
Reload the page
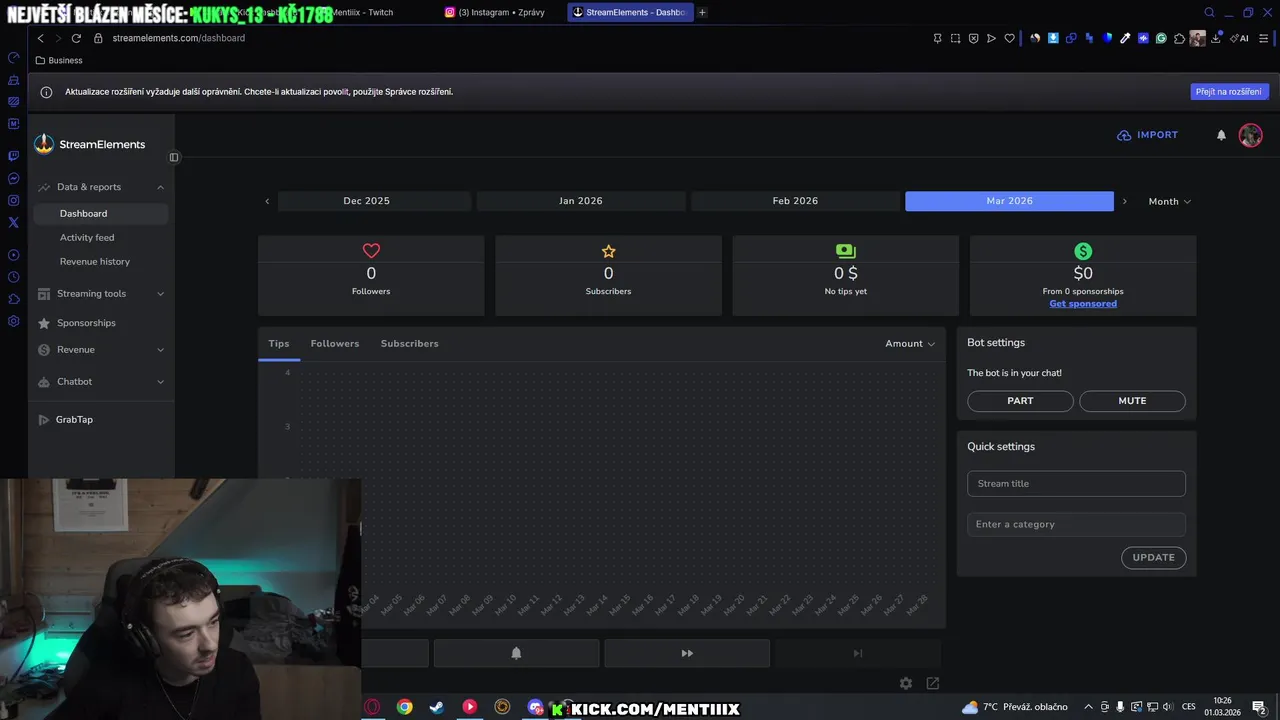click(76, 38)
